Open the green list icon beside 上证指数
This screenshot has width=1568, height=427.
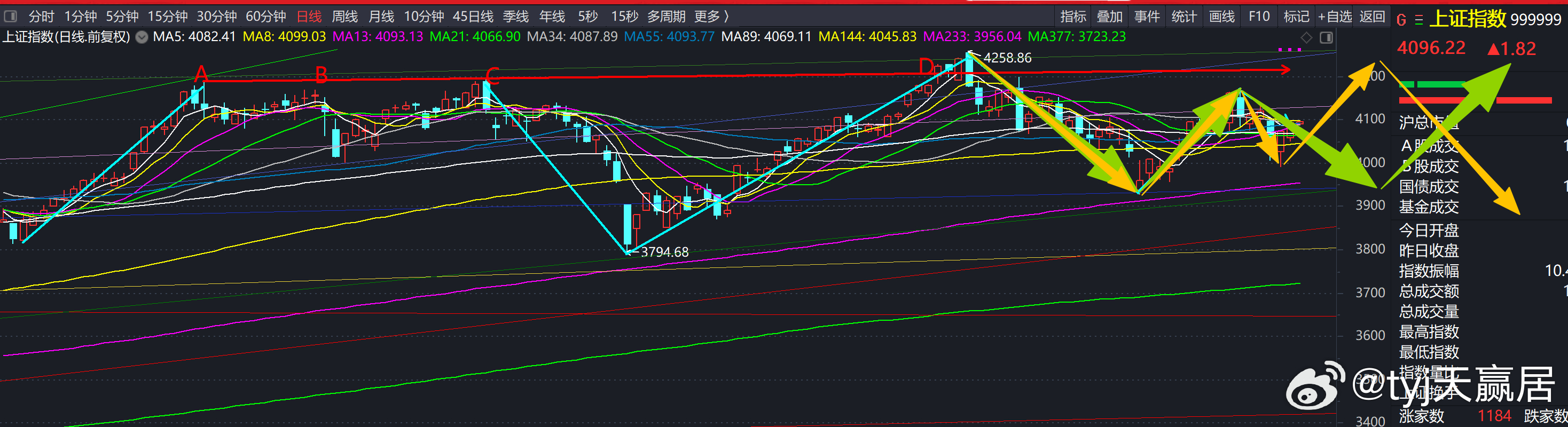click(x=1419, y=20)
